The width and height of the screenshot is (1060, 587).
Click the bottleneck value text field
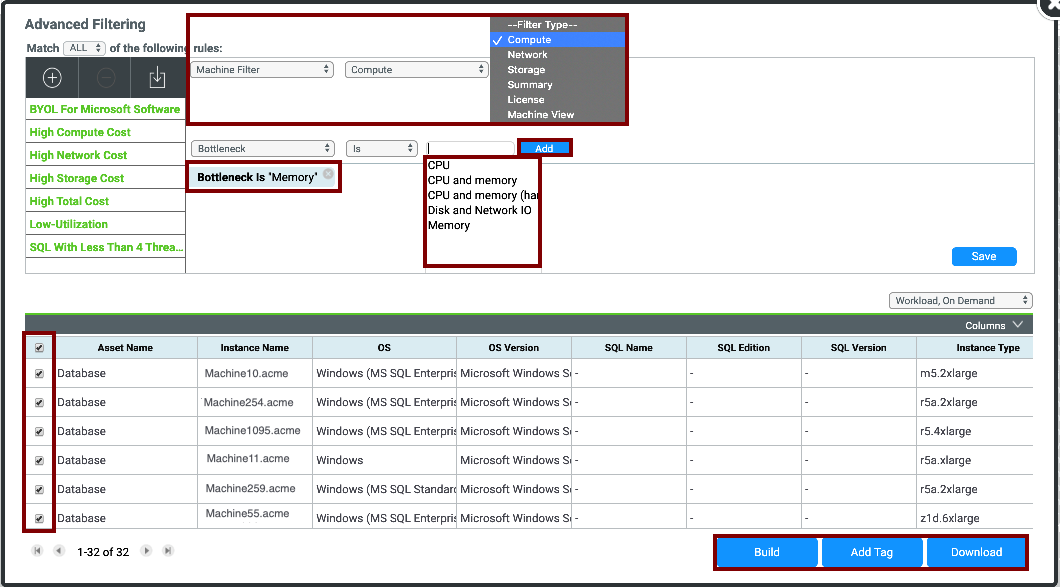pos(470,148)
